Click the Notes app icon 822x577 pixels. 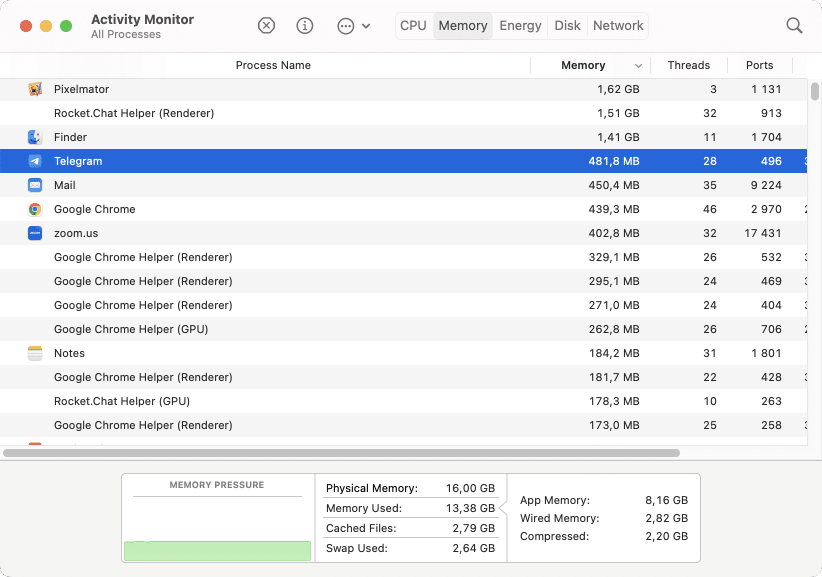(x=35, y=353)
